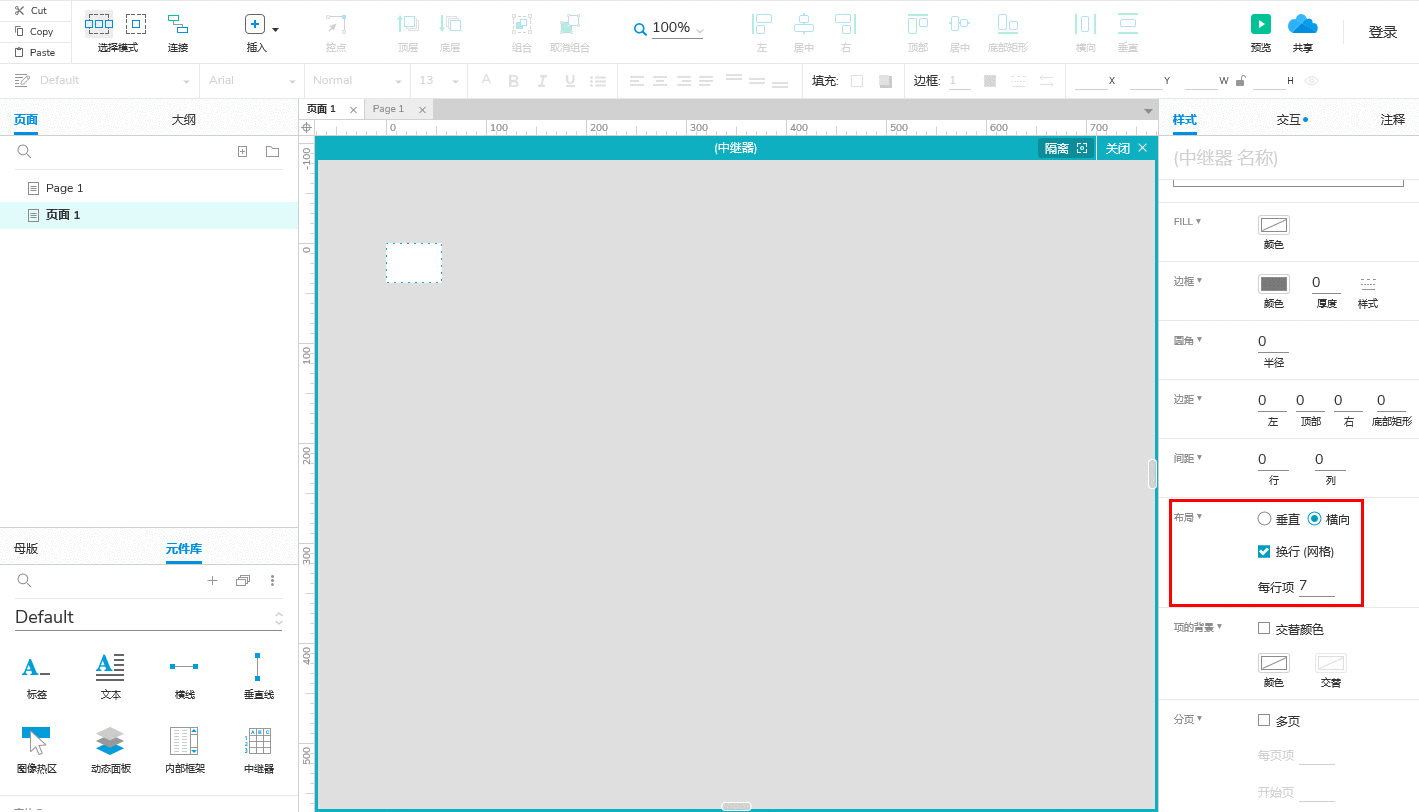
Task: Toggle underline text formatting
Action: pos(570,81)
